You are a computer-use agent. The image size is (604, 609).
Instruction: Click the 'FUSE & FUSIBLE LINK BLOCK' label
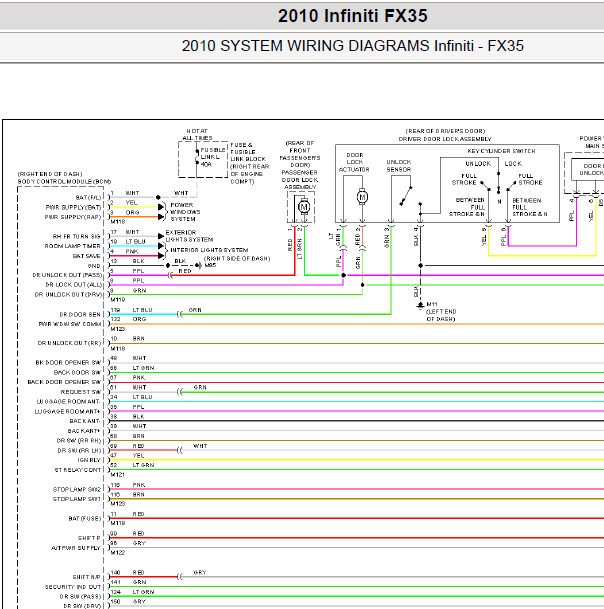(248, 152)
